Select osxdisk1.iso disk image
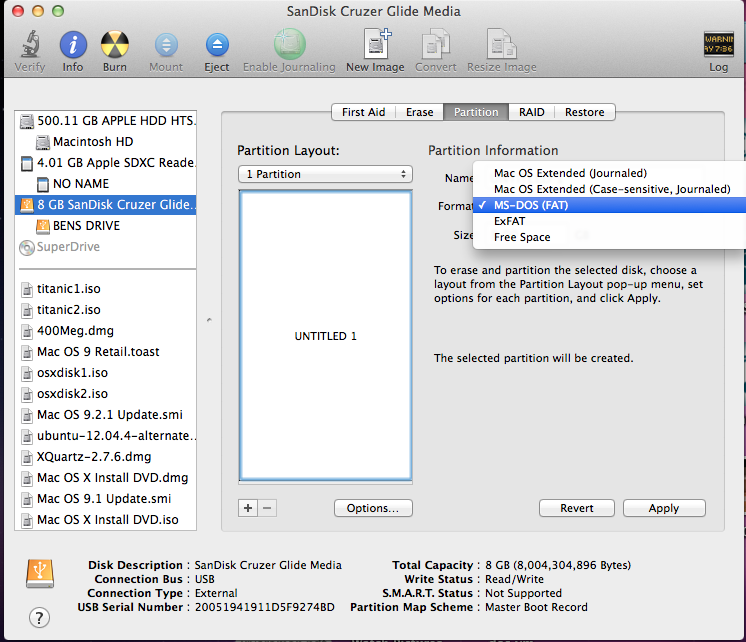The image size is (746, 642). pos(106,373)
